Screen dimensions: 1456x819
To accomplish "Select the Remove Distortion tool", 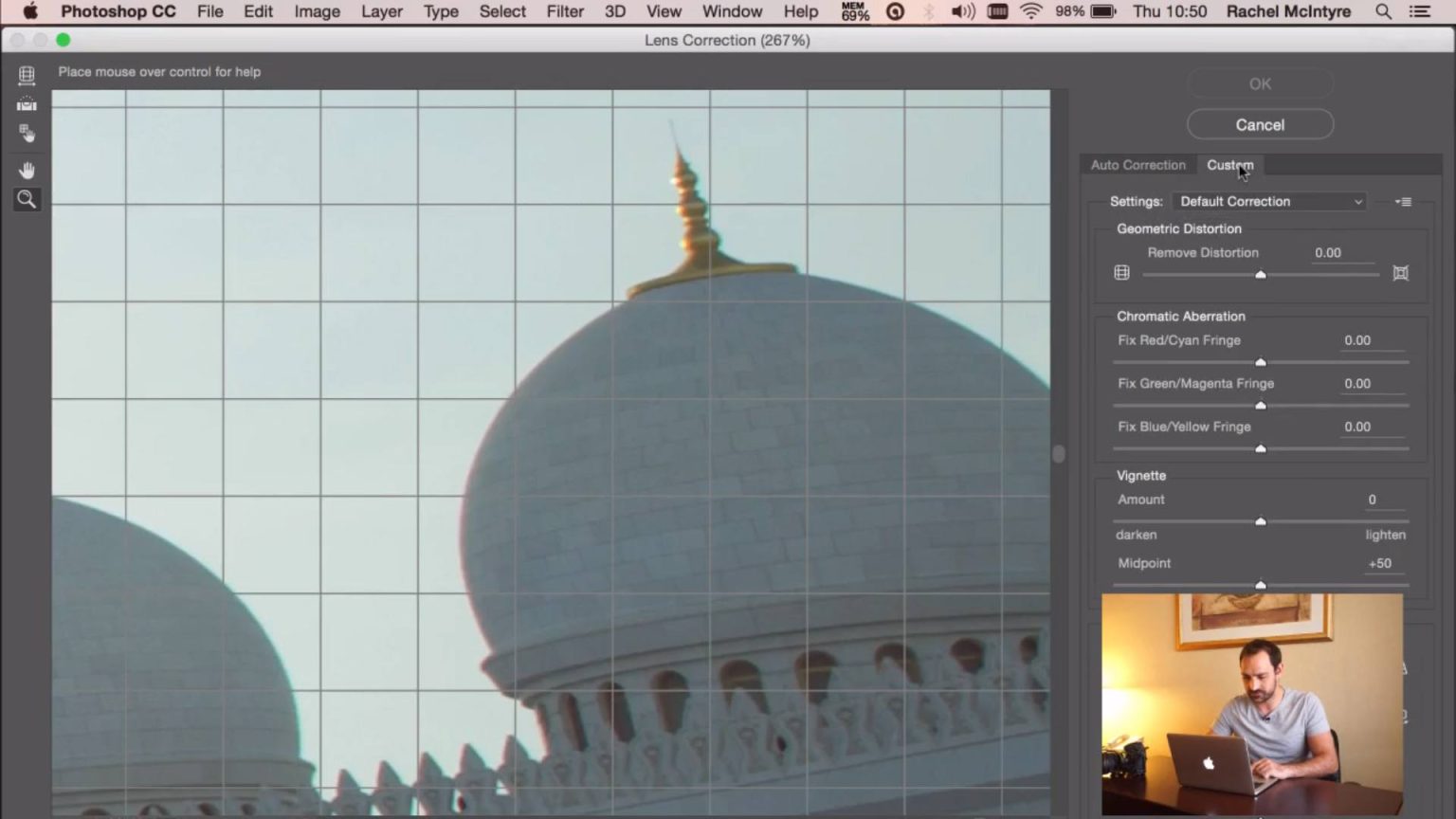I will pyautogui.click(x=27, y=75).
